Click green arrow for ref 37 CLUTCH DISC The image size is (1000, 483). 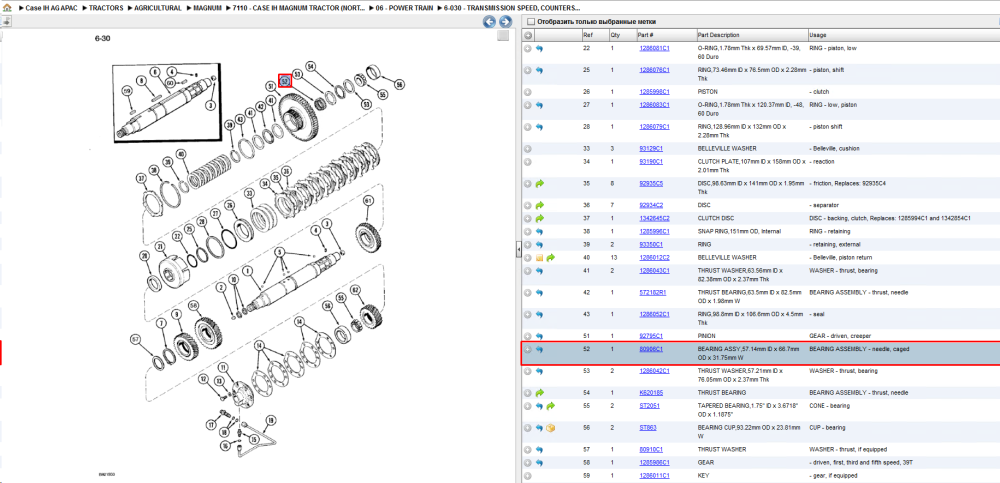pyautogui.click(x=540, y=218)
